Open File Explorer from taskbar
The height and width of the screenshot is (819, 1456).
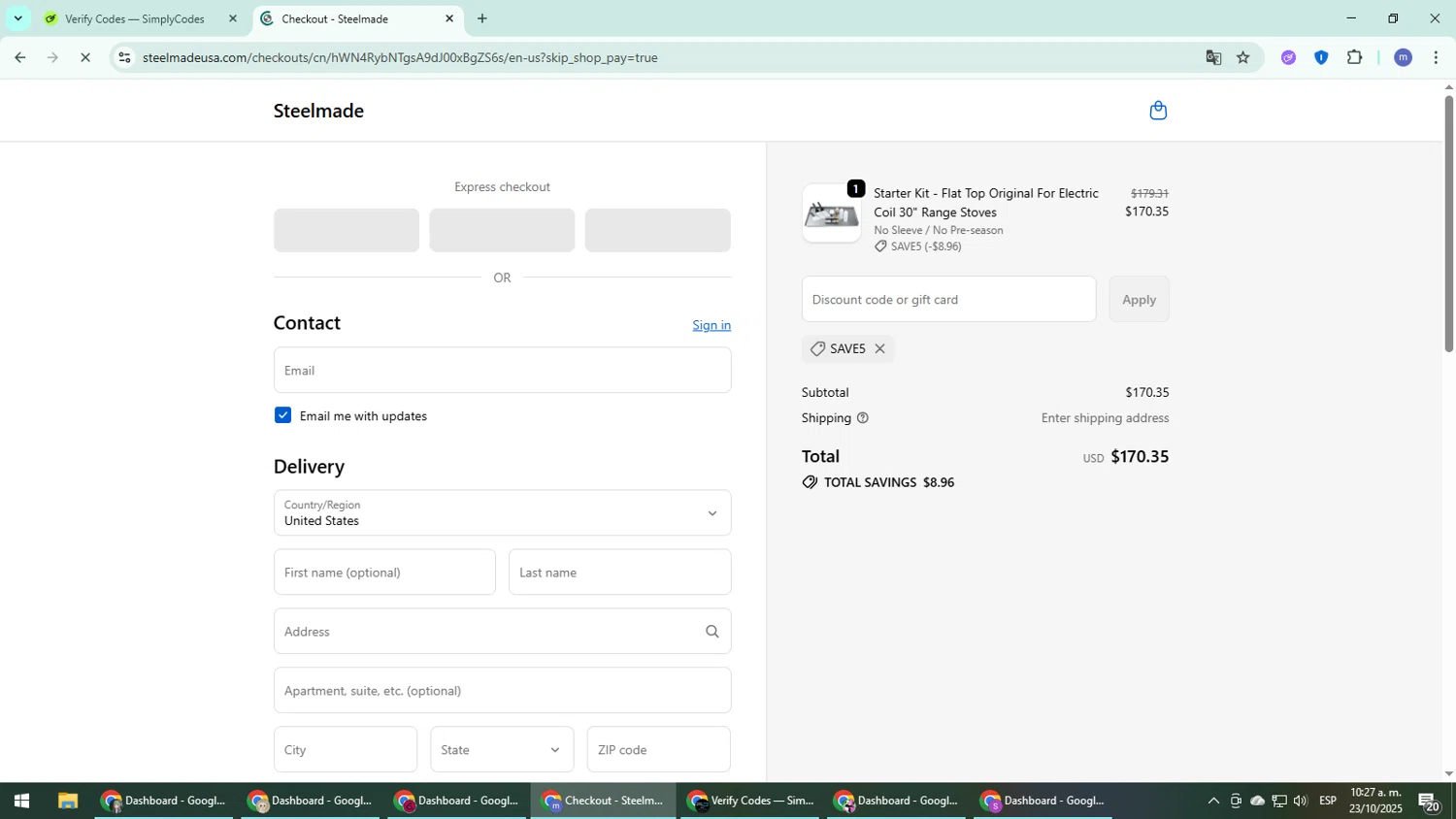click(x=67, y=801)
